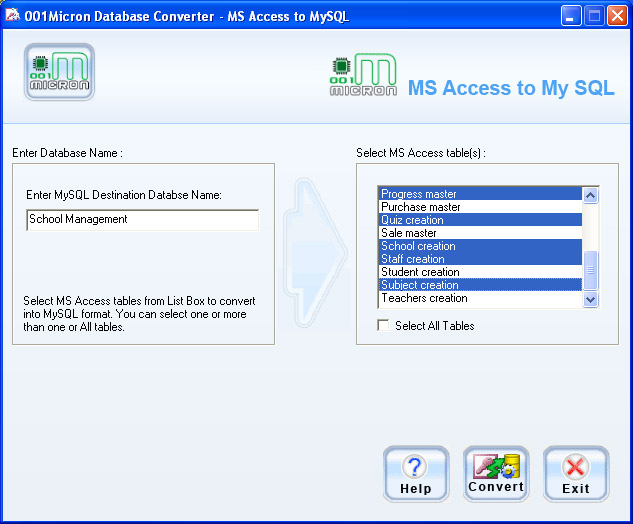Select the Sale master table
This screenshot has height=524, width=633.
coord(481,233)
